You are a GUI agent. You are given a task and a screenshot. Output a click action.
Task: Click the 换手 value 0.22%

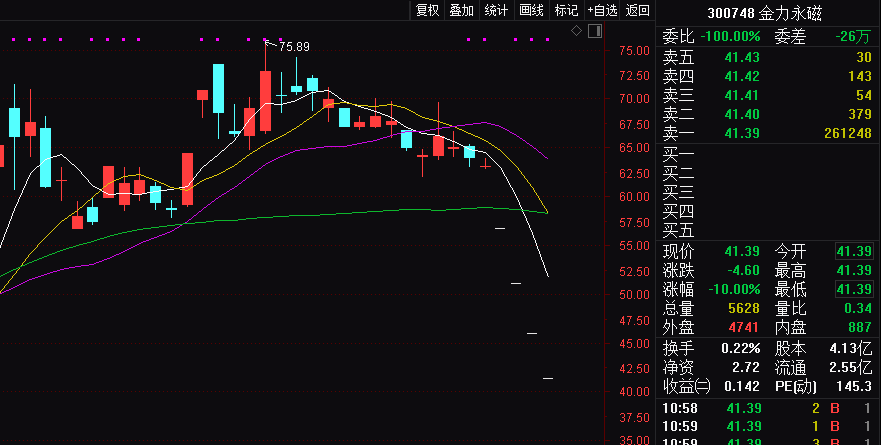click(x=741, y=349)
